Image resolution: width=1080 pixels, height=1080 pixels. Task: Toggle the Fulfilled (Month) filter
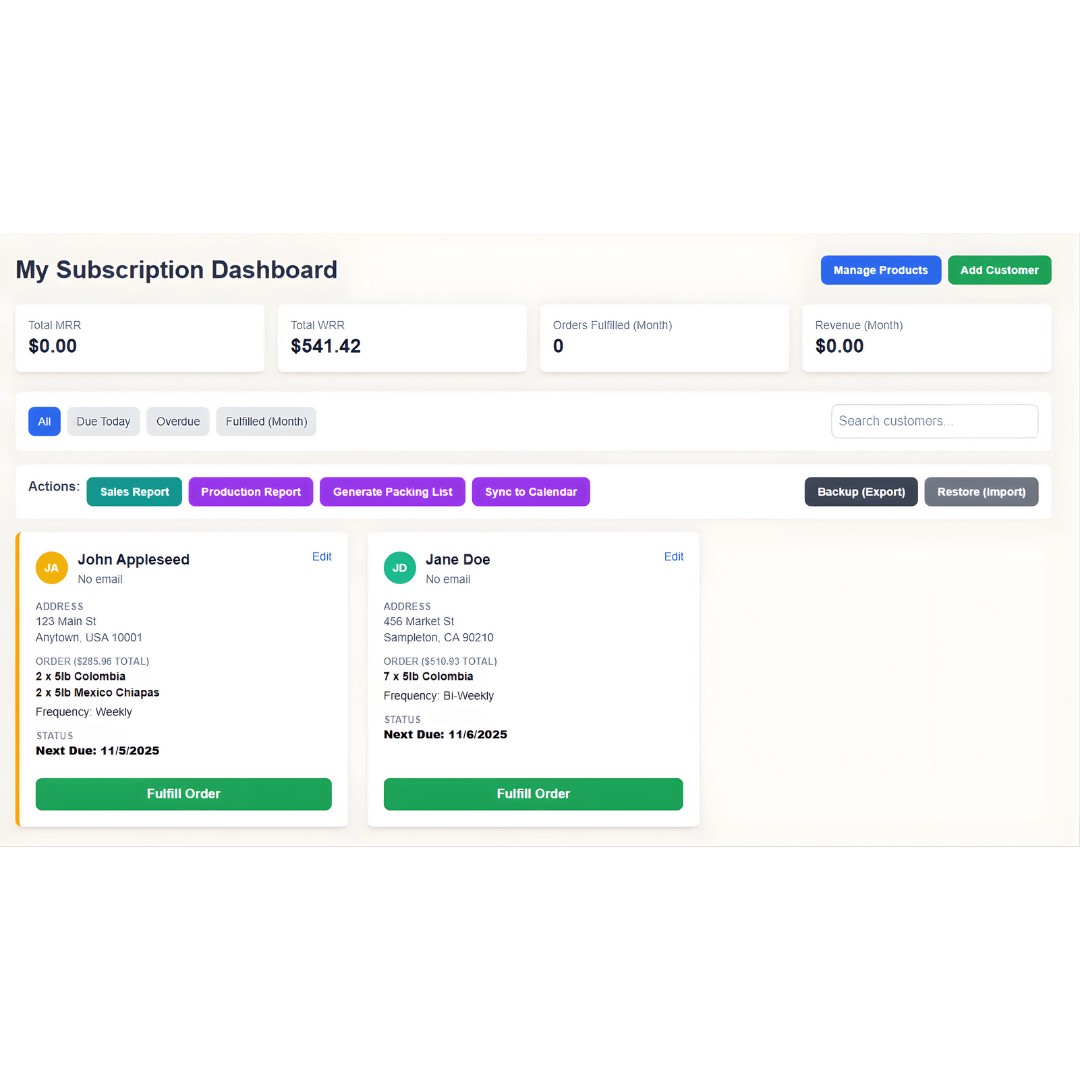click(x=266, y=421)
